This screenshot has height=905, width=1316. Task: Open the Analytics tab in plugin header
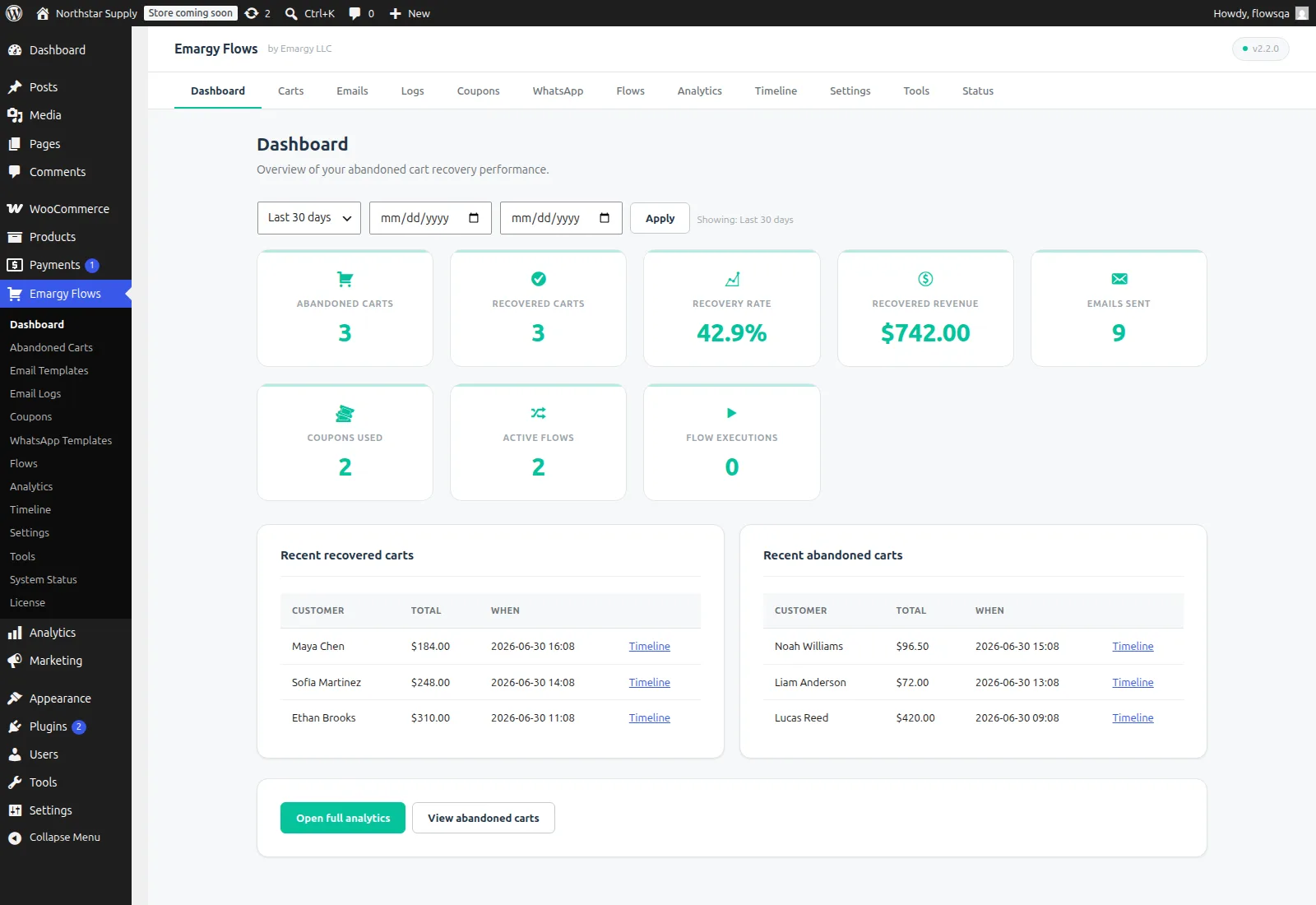(x=700, y=90)
